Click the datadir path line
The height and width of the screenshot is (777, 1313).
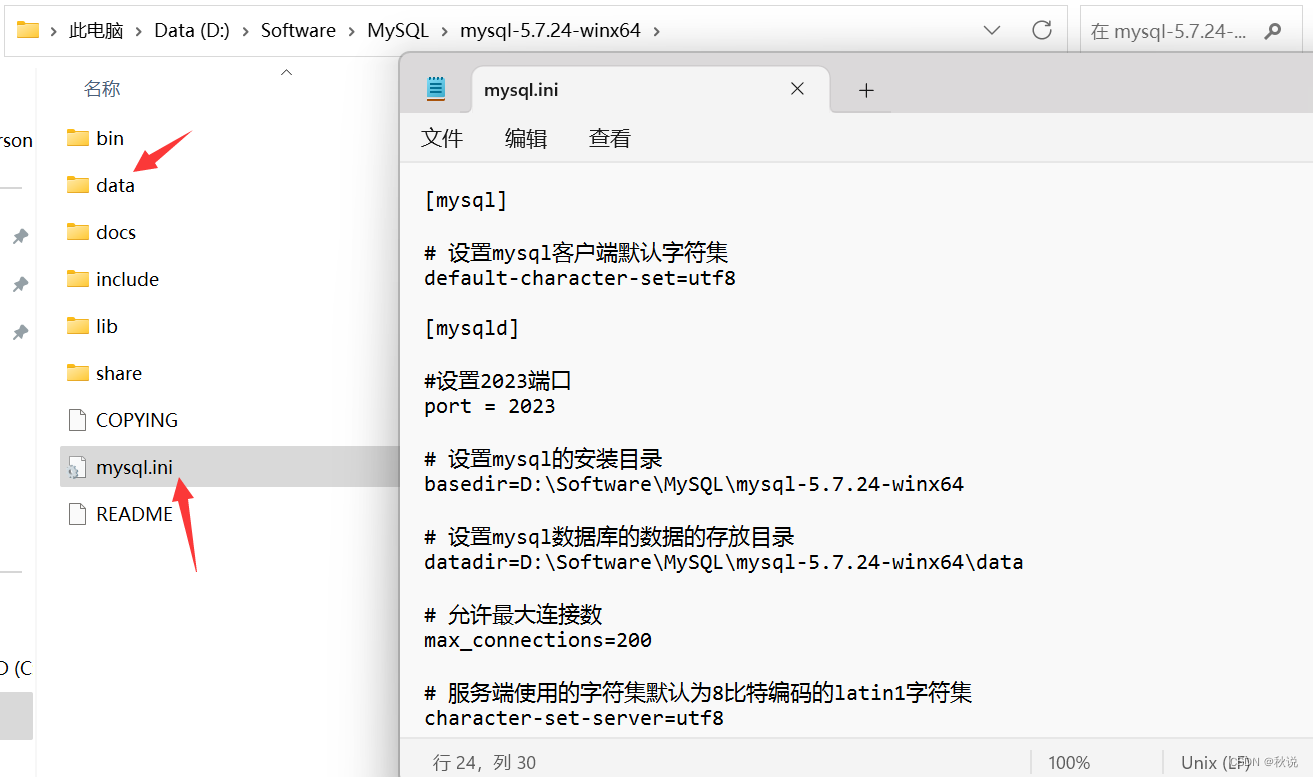724,562
